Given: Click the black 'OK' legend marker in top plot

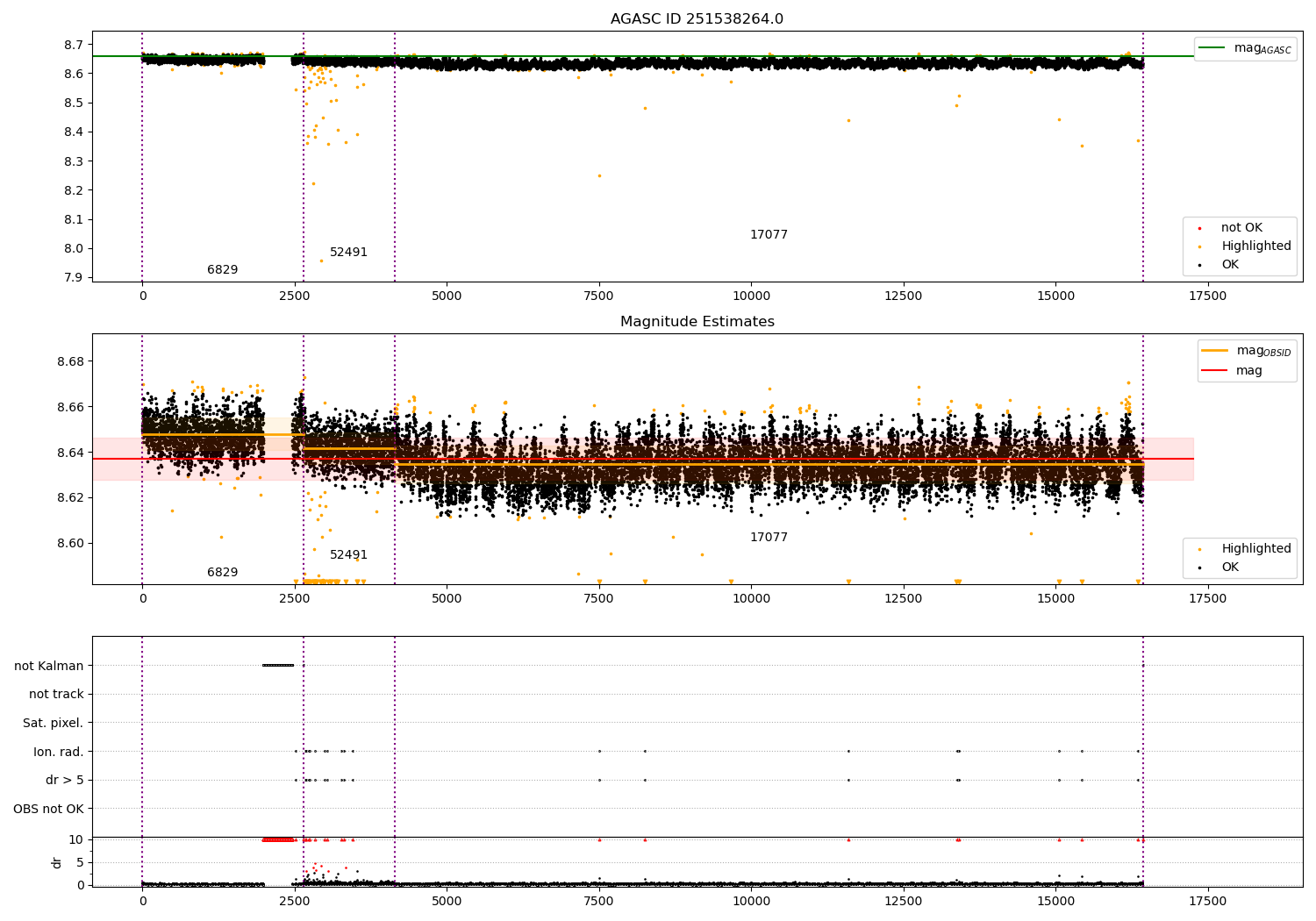Looking at the screenshot, I should tap(1199, 265).
